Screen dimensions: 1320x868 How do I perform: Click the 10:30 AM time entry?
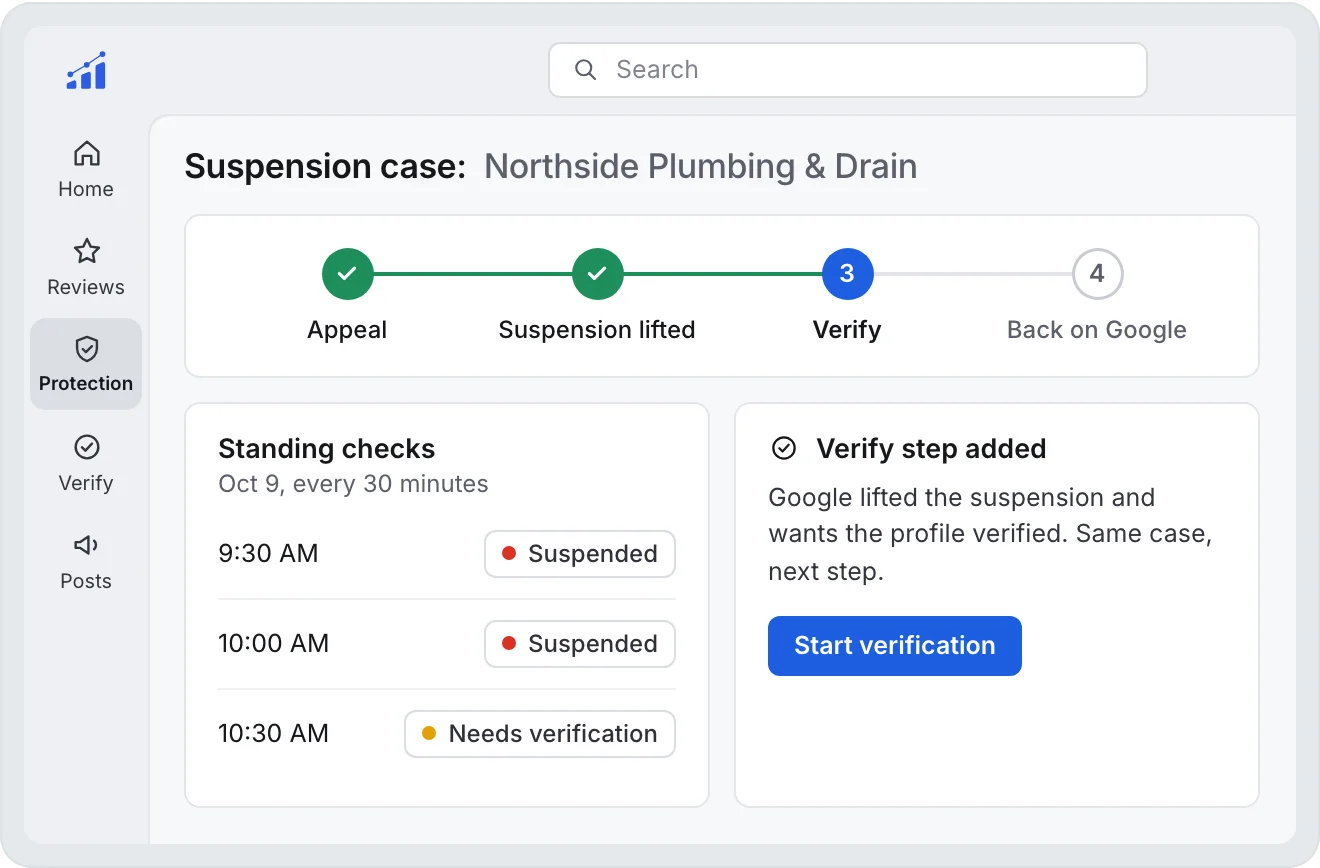[273, 734]
